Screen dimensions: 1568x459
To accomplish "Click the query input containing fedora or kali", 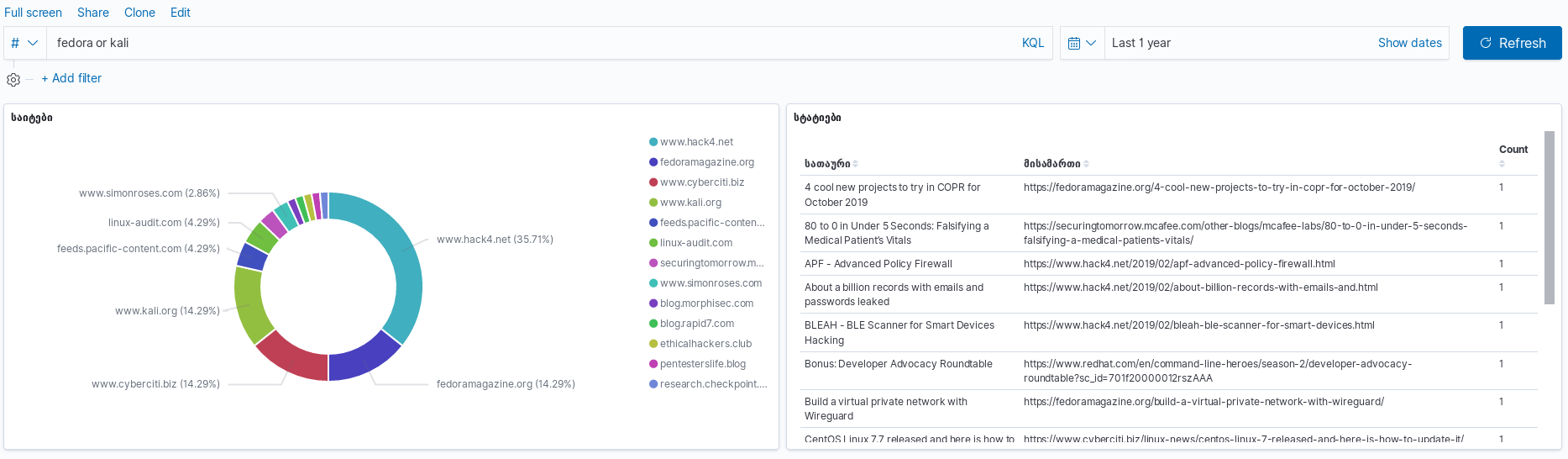I will pos(529,43).
